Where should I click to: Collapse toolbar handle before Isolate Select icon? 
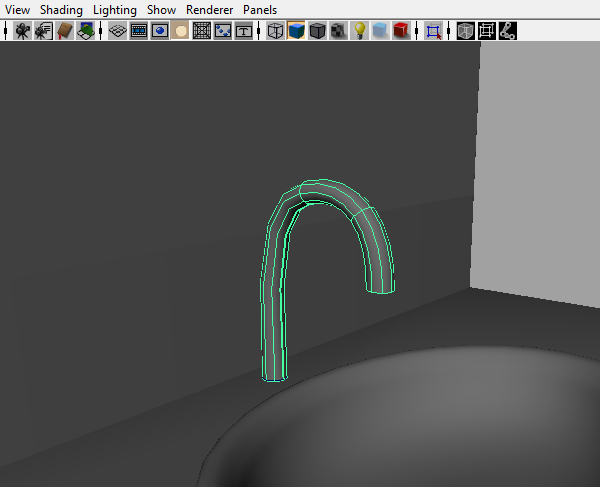click(416, 31)
